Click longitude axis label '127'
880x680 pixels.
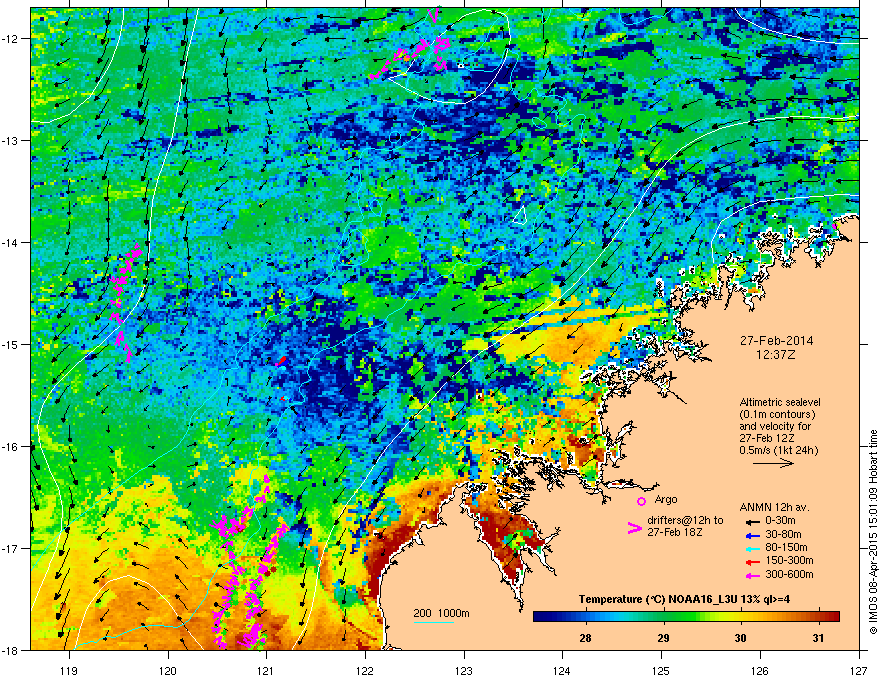tap(859, 670)
